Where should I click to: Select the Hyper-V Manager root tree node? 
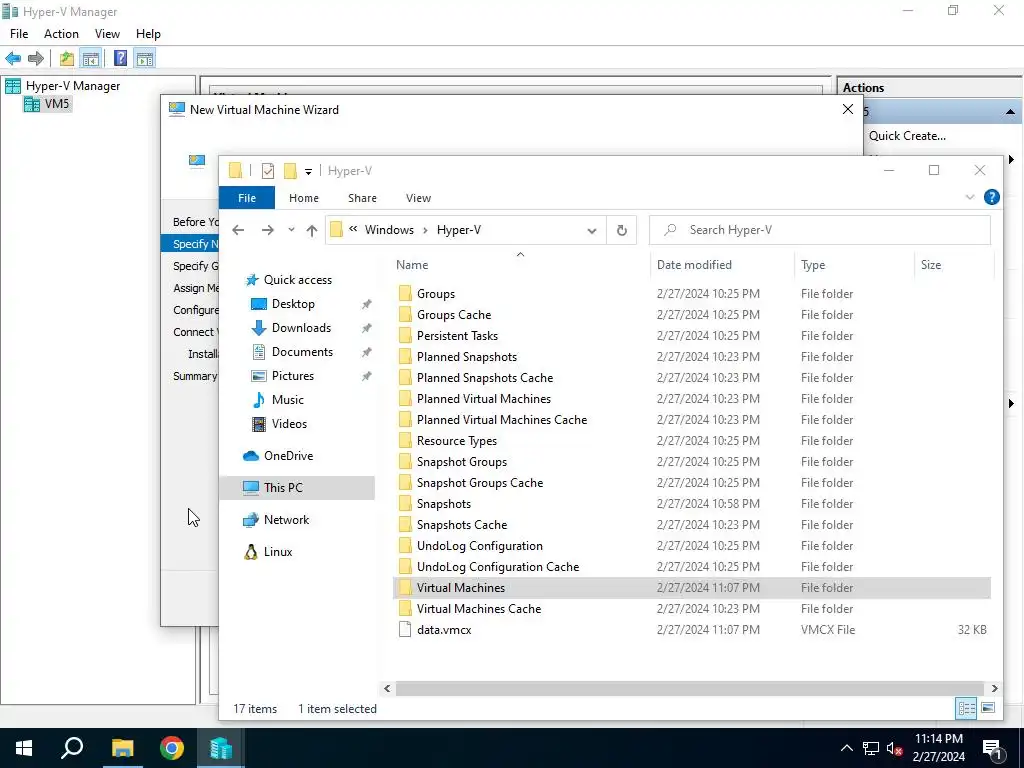click(x=63, y=86)
